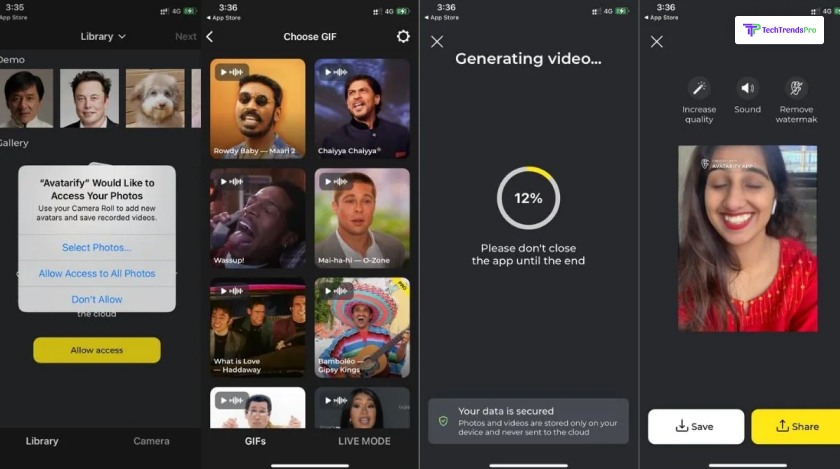Close the video result screen

657,41
